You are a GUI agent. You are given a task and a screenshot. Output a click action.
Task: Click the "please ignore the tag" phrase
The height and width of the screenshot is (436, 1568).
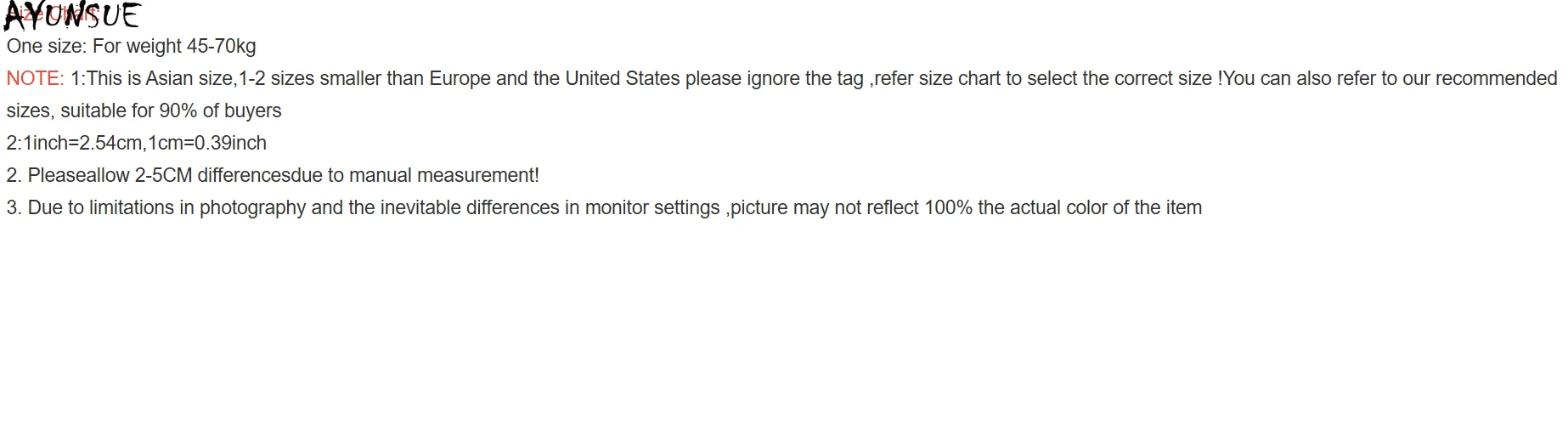[774, 79]
